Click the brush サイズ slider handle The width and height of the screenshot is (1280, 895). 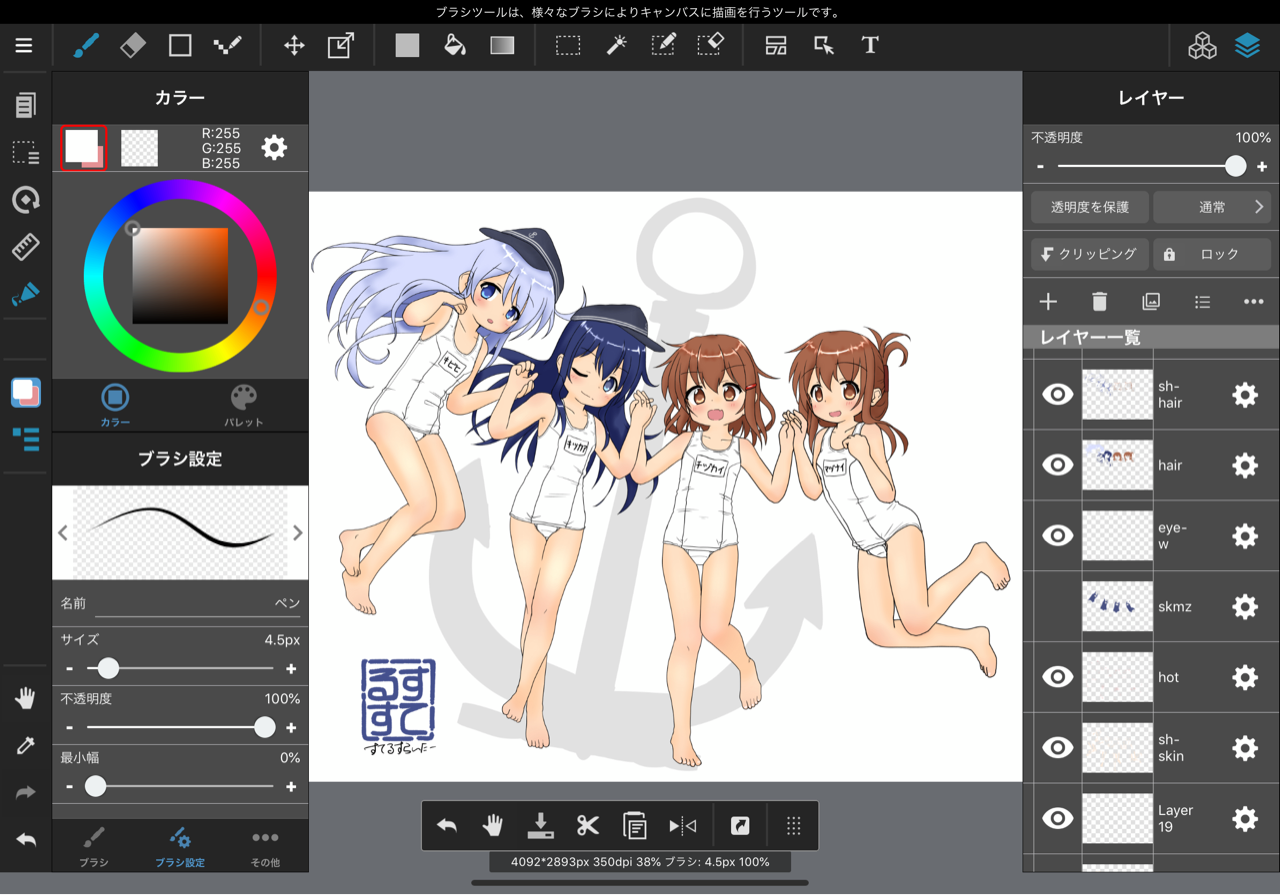click(108, 668)
